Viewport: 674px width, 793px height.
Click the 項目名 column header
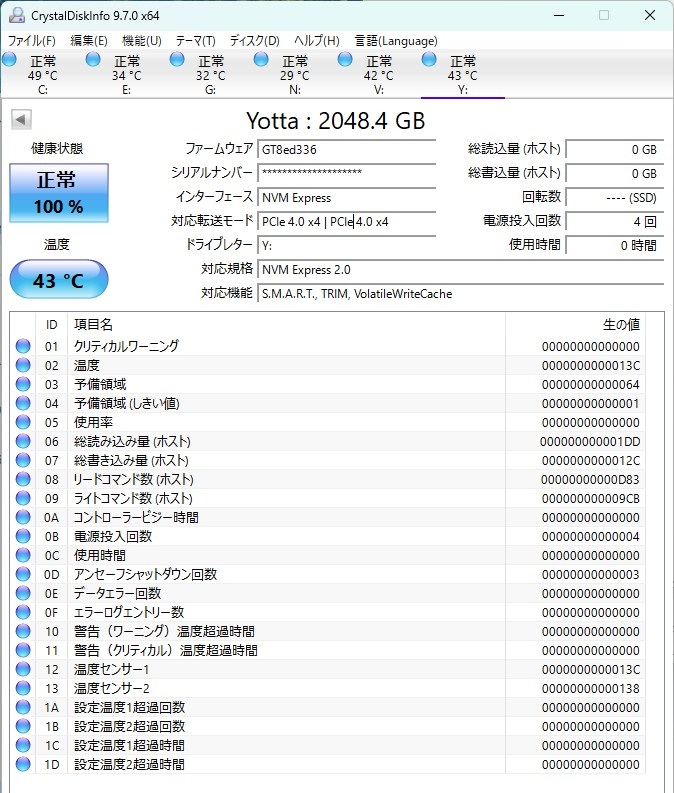pos(286,325)
